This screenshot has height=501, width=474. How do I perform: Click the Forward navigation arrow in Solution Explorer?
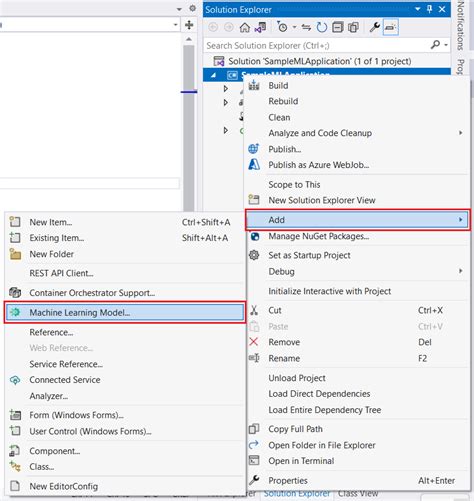click(x=229, y=27)
